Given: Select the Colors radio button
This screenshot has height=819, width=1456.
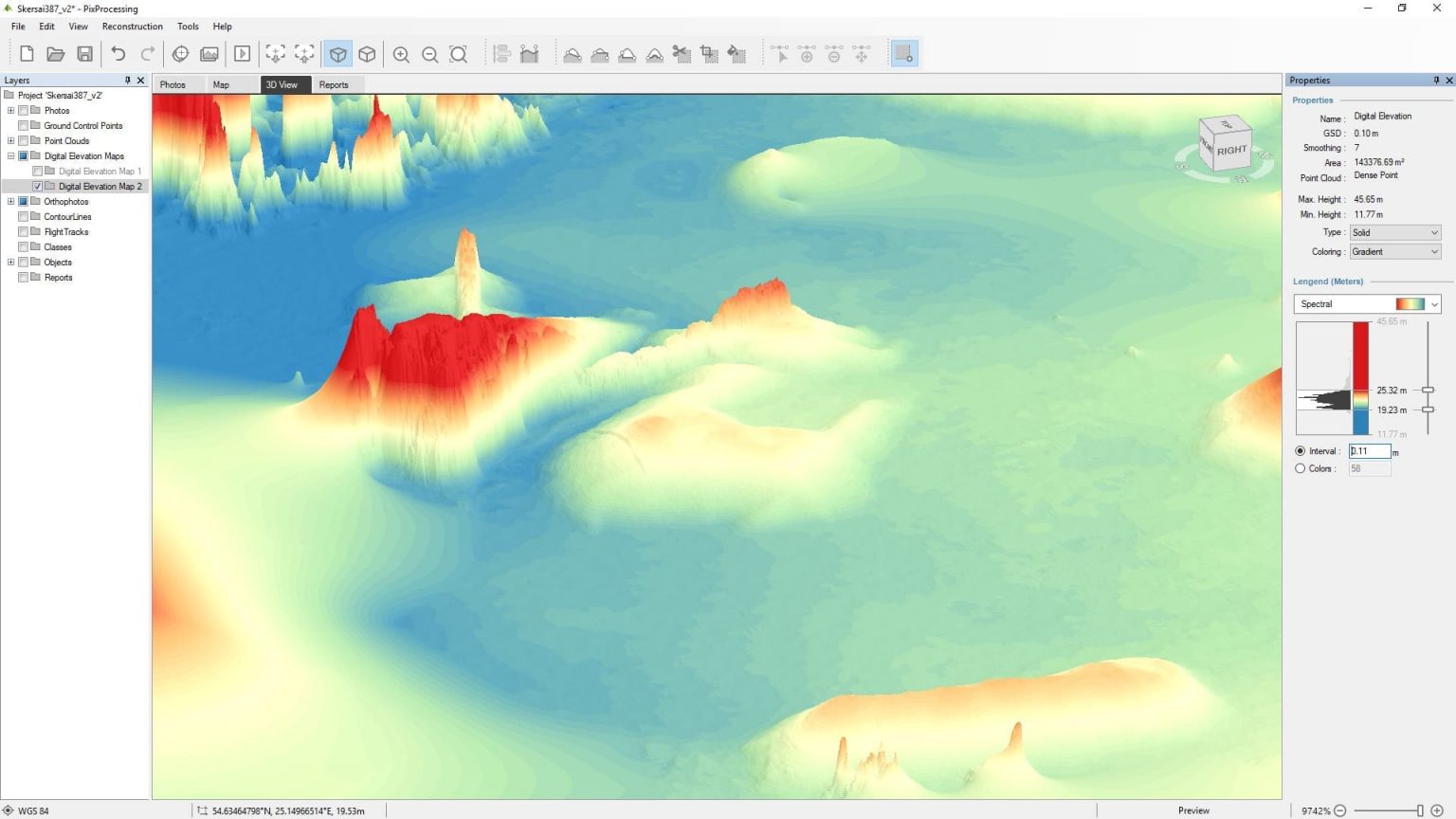Looking at the screenshot, I should click(x=1301, y=468).
